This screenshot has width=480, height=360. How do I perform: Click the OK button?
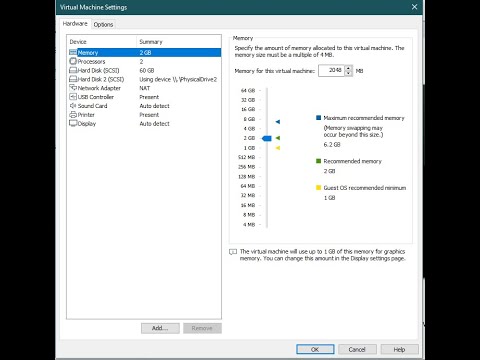pos(315,349)
